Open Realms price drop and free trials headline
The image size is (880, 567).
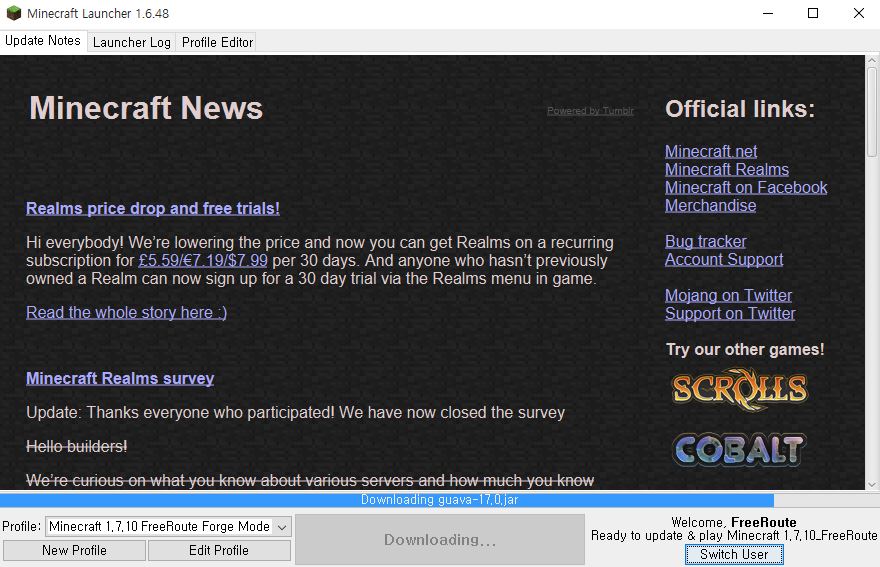click(153, 208)
